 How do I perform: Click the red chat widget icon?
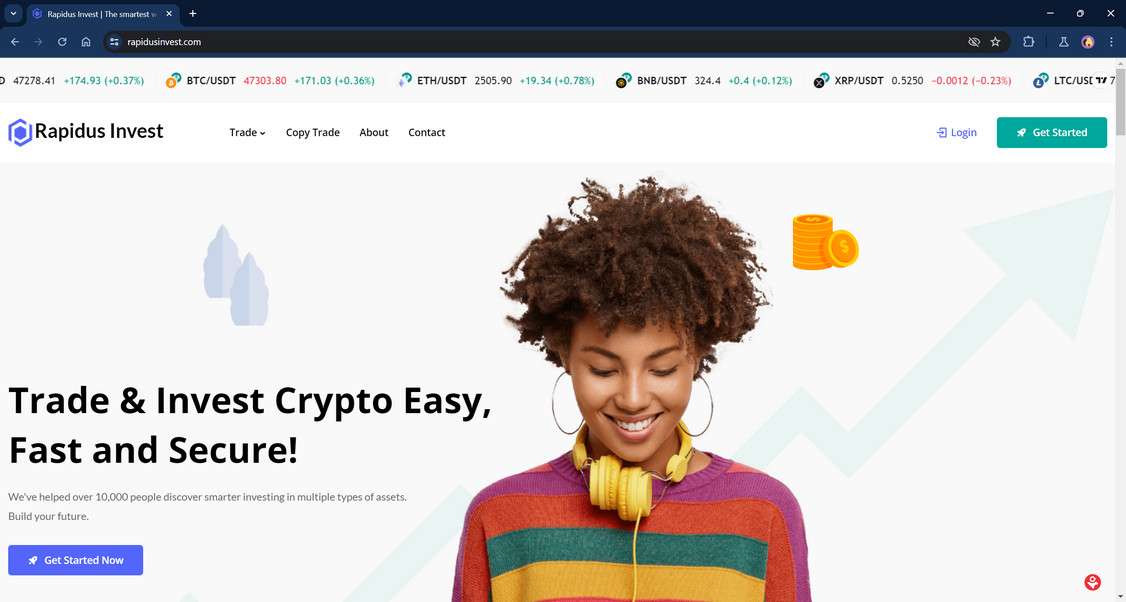pos(1092,582)
